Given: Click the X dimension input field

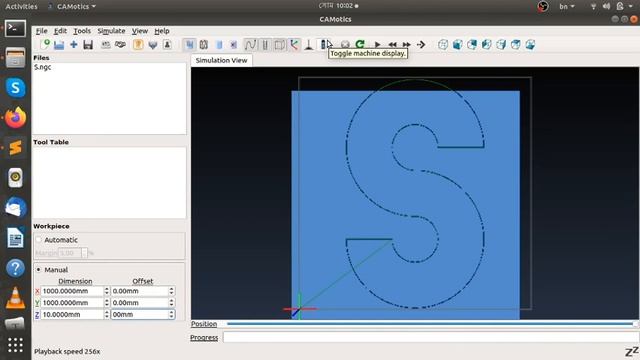Looking at the screenshot, I should (x=72, y=291).
